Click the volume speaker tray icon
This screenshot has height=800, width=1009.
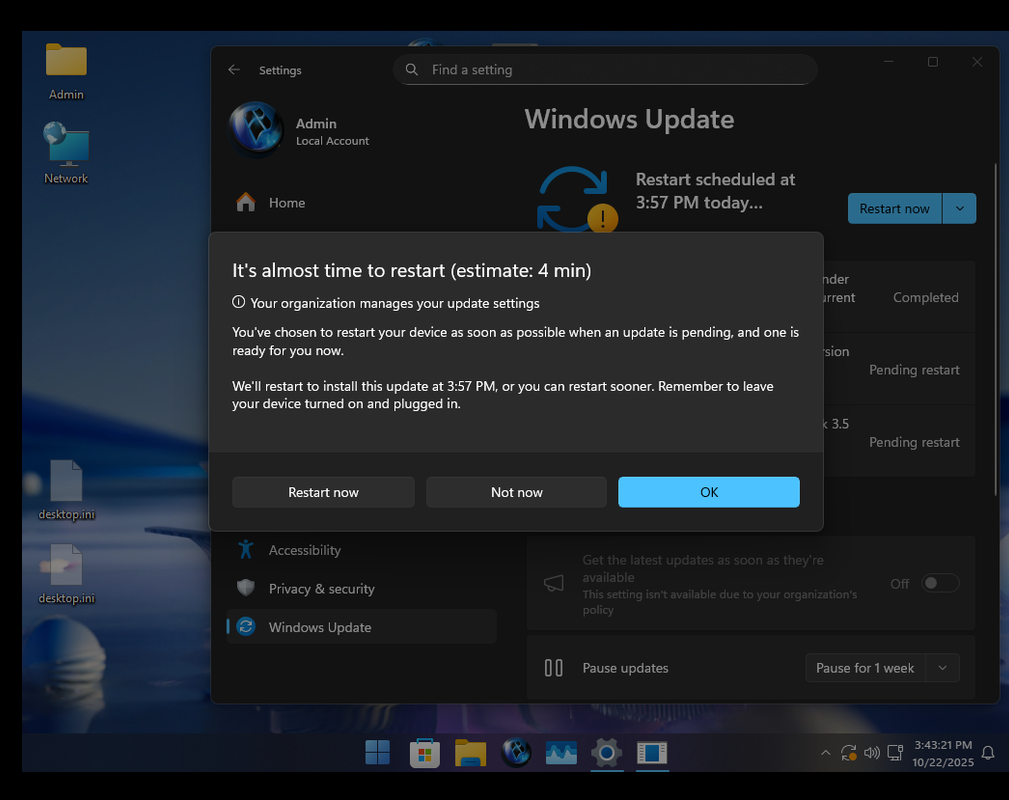click(x=872, y=752)
